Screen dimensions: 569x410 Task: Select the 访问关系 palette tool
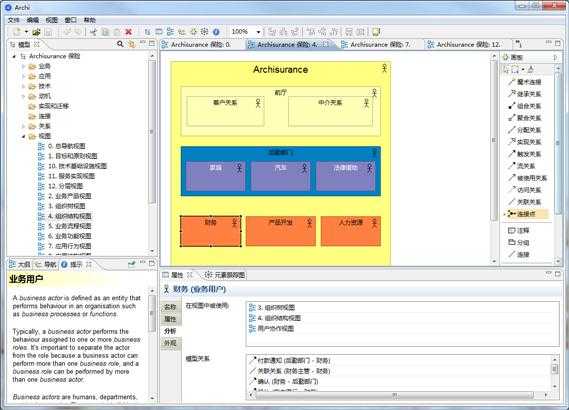point(525,190)
